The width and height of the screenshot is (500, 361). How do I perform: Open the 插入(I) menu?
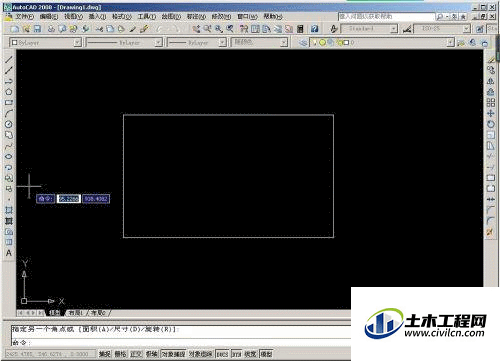97,16
